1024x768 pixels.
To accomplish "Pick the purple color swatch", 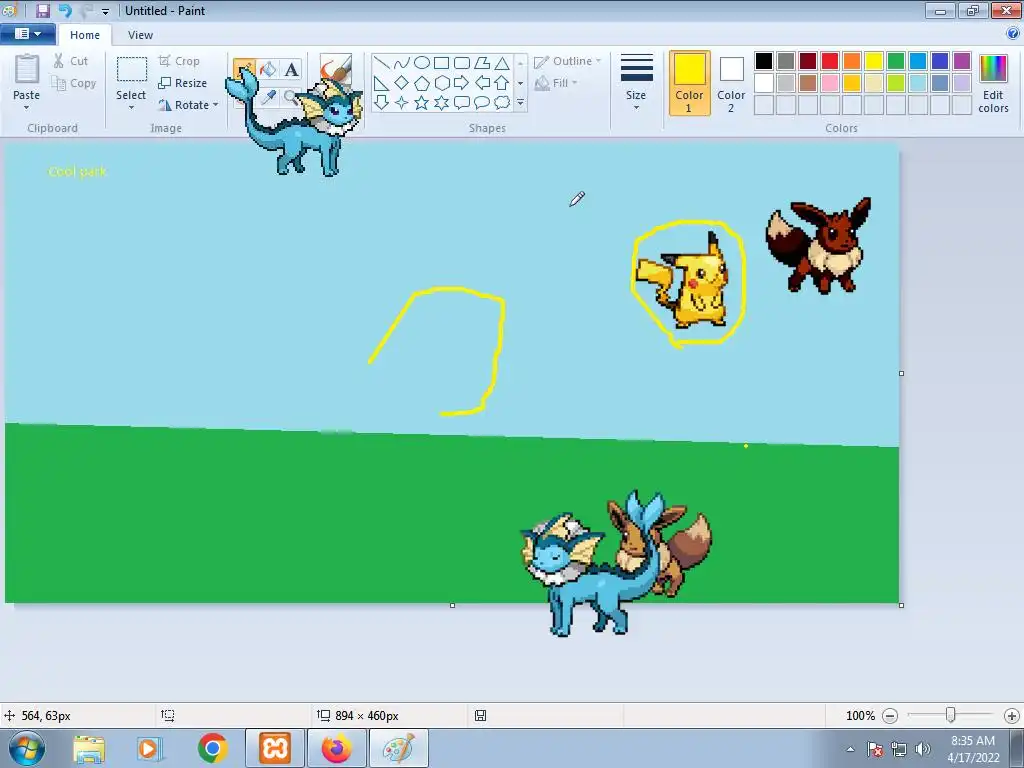I will 961,61.
